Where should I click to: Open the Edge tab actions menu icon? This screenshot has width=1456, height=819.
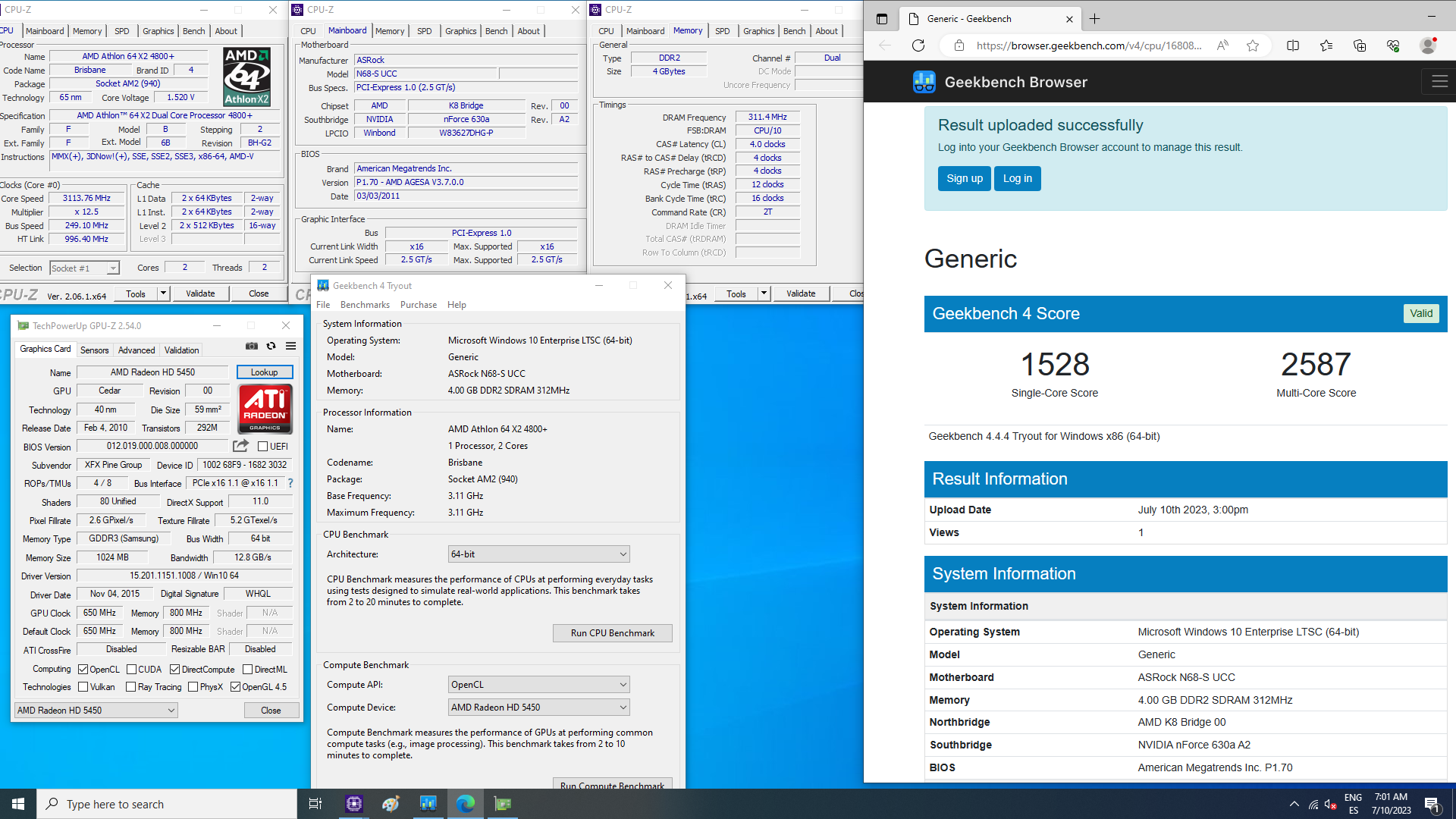click(882, 19)
